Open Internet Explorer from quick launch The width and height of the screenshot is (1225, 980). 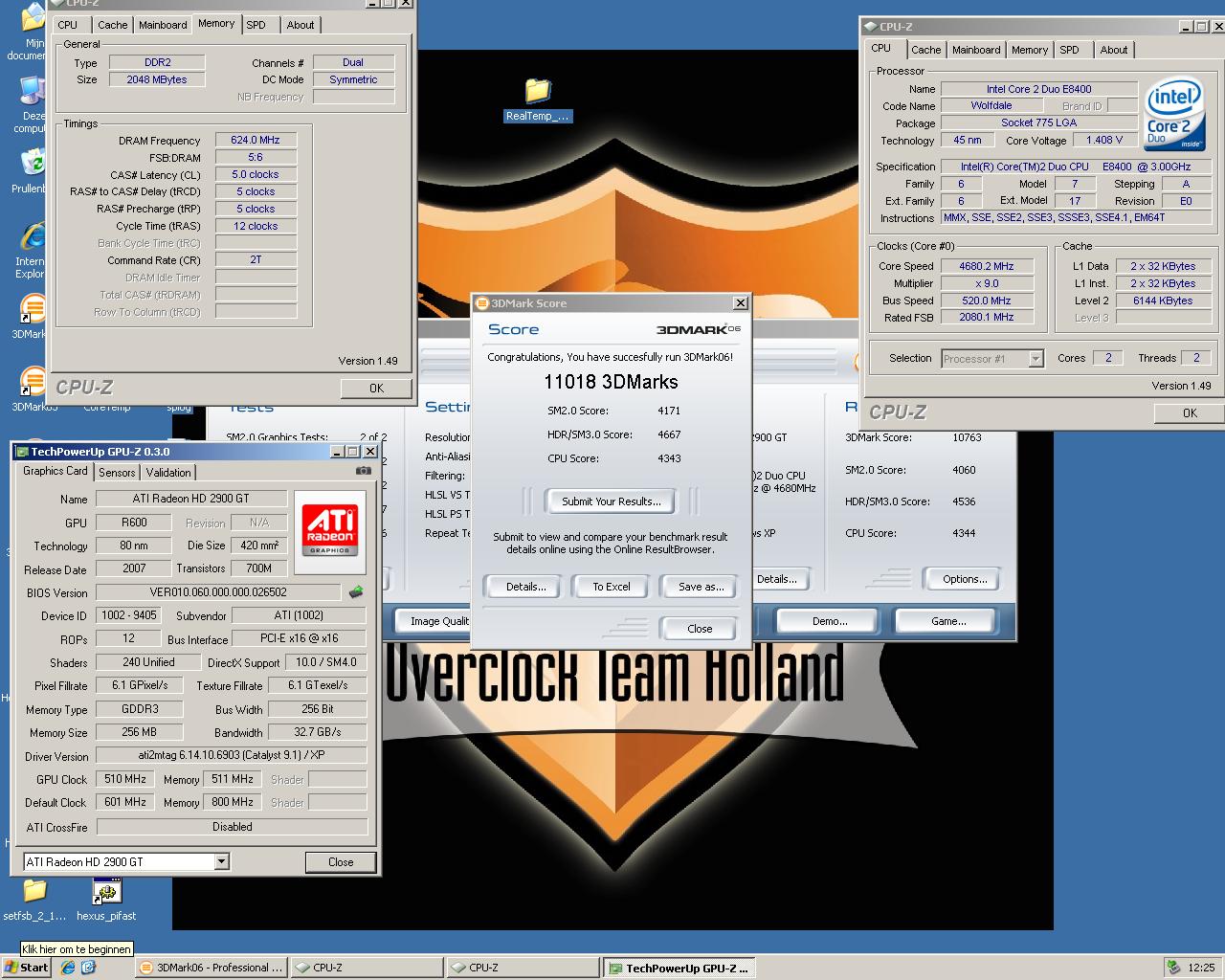pos(68,968)
